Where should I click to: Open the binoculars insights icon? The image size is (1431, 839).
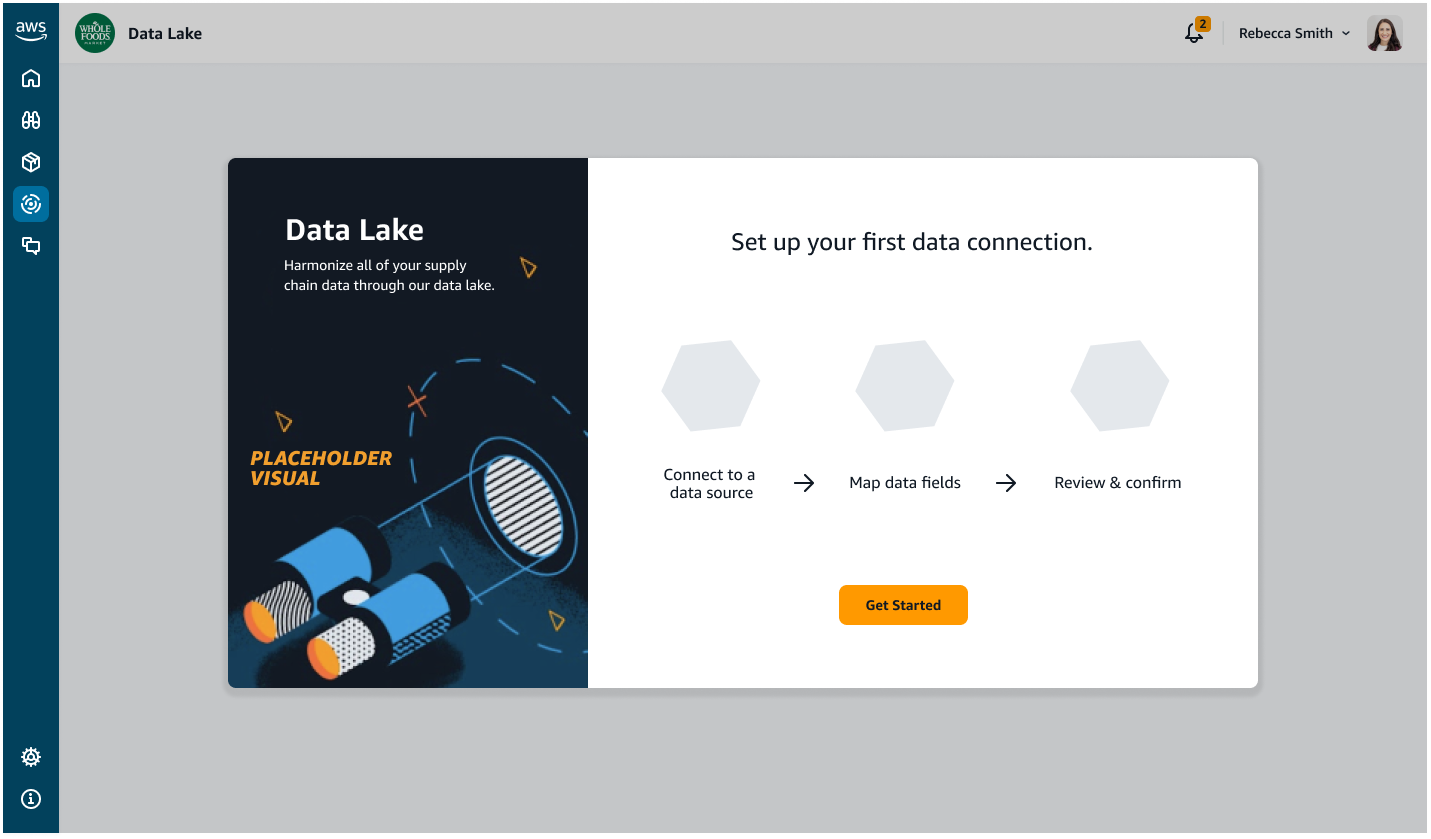(x=31, y=120)
